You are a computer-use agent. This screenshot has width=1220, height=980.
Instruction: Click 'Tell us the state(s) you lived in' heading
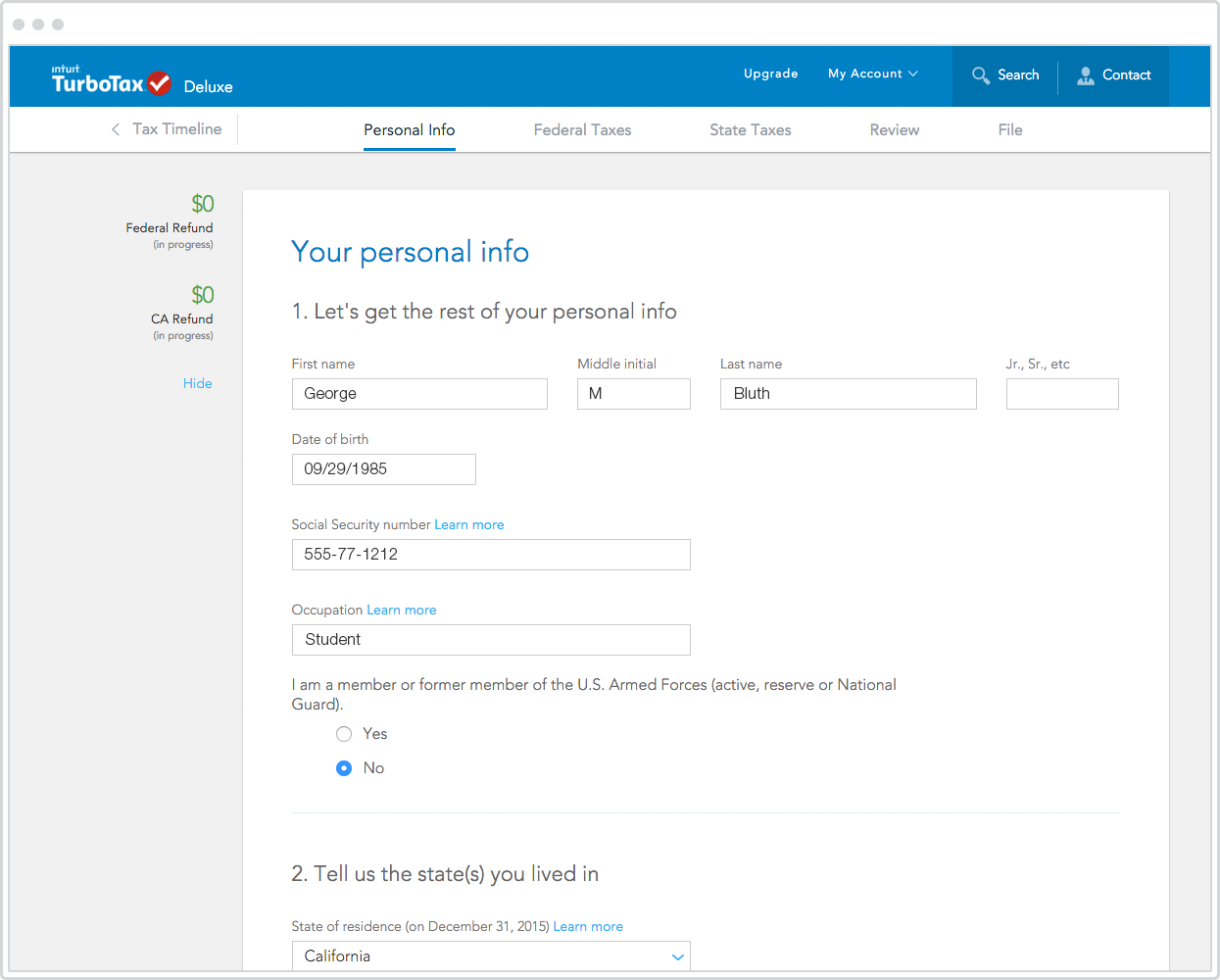[x=445, y=874]
